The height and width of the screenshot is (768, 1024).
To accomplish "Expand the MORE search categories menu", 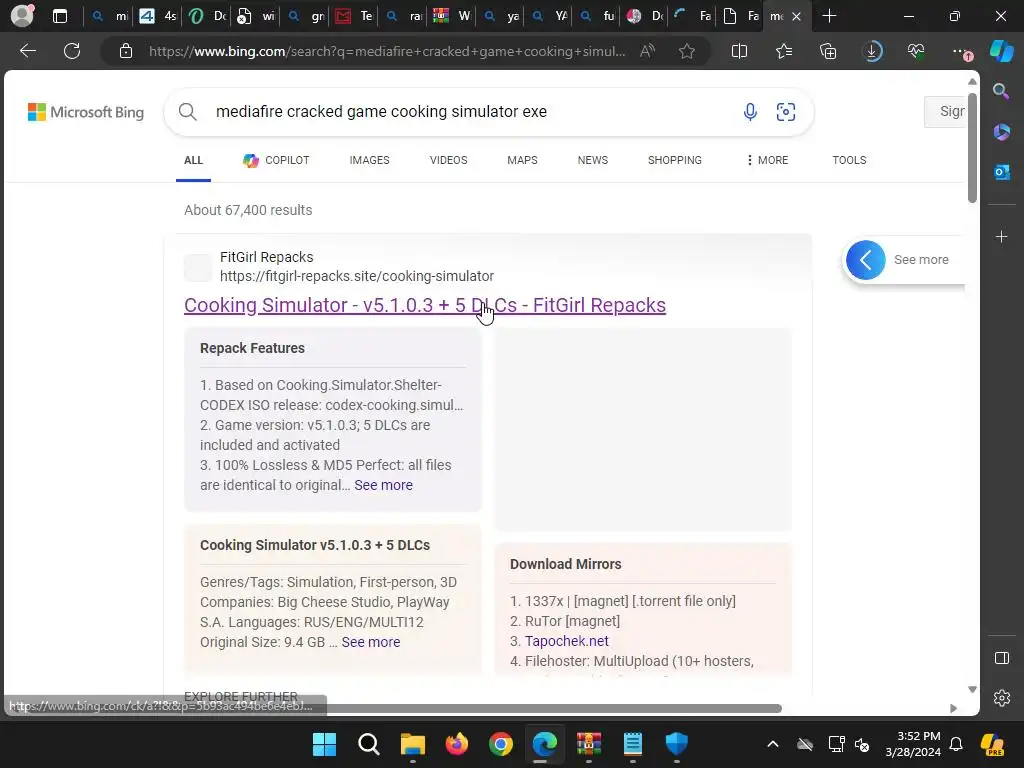I will (x=767, y=160).
